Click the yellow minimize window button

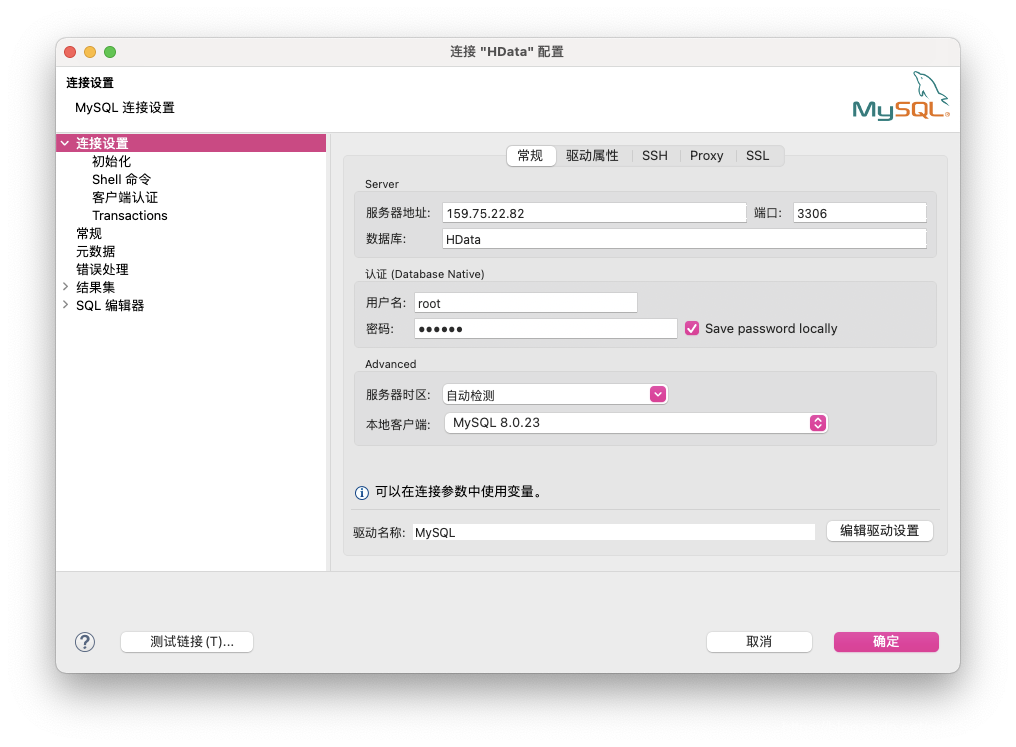click(x=90, y=52)
